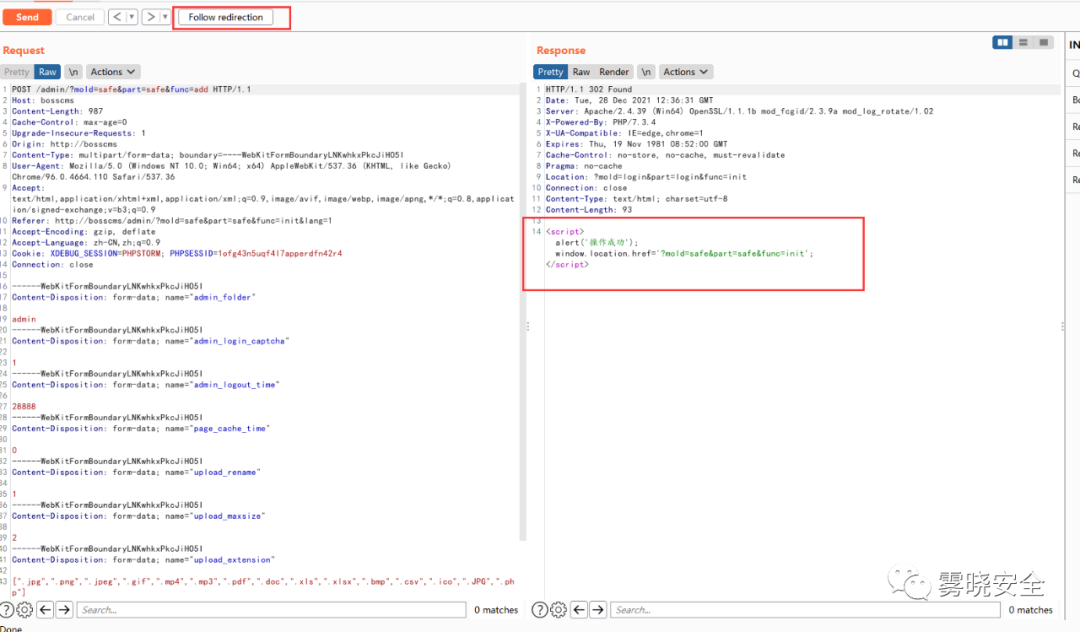This screenshot has width=1080, height=632.
Task: Open Request search help icon
Action: coord(6,609)
